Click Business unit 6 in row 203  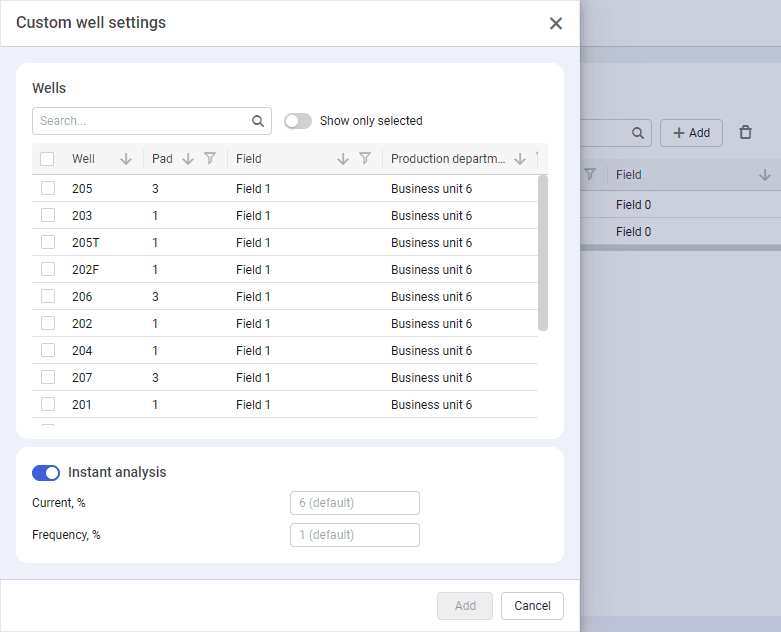(431, 216)
